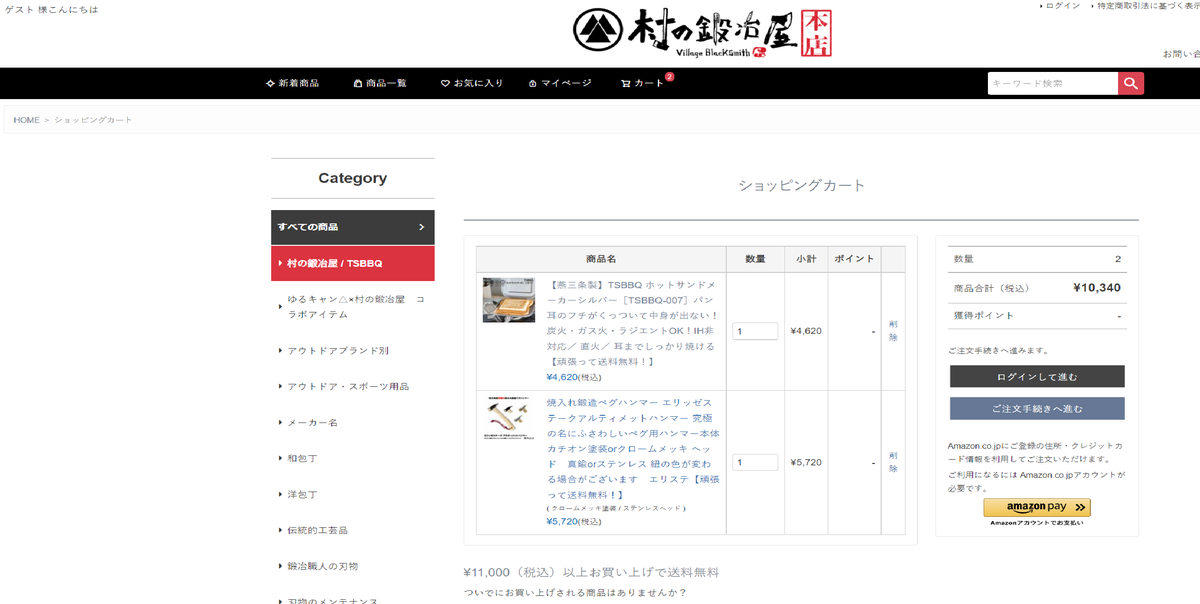Click the 商品名 column header
Viewport: 1200px width, 604px height.
click(x=601, y=259)
